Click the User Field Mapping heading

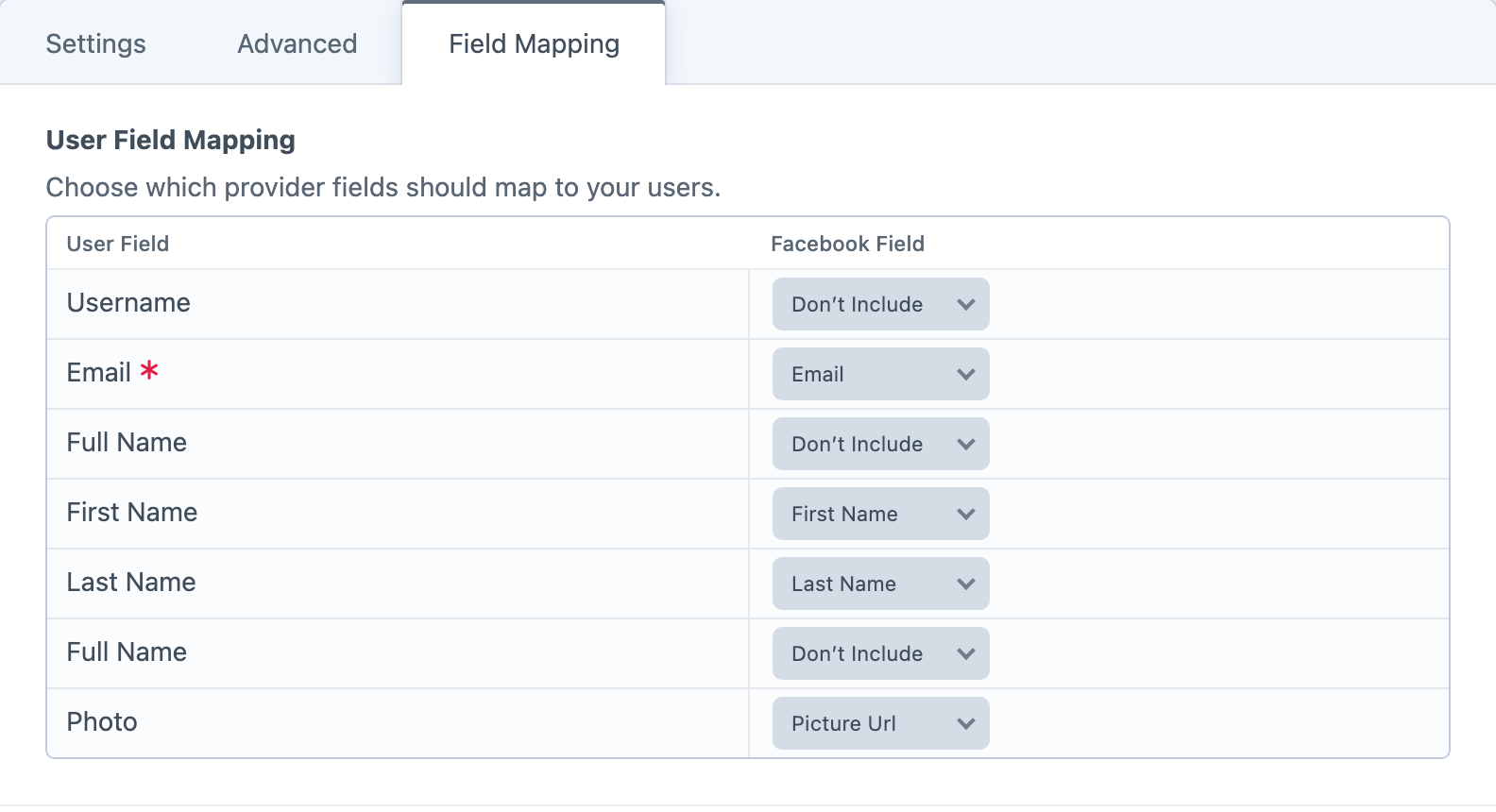[x=171, y=140]
